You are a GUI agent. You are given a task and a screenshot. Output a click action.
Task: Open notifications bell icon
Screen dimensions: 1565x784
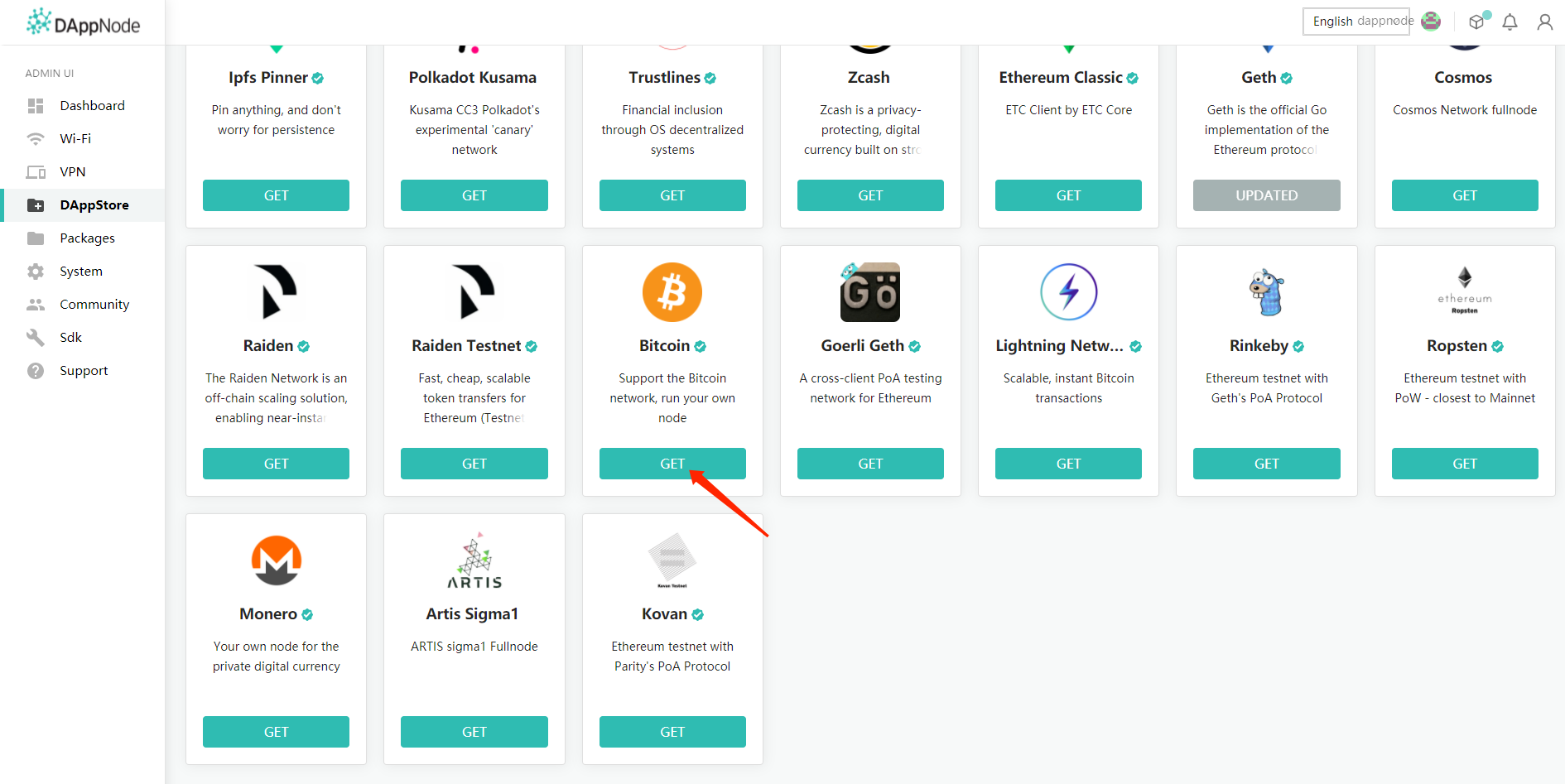click(1510, 22)
